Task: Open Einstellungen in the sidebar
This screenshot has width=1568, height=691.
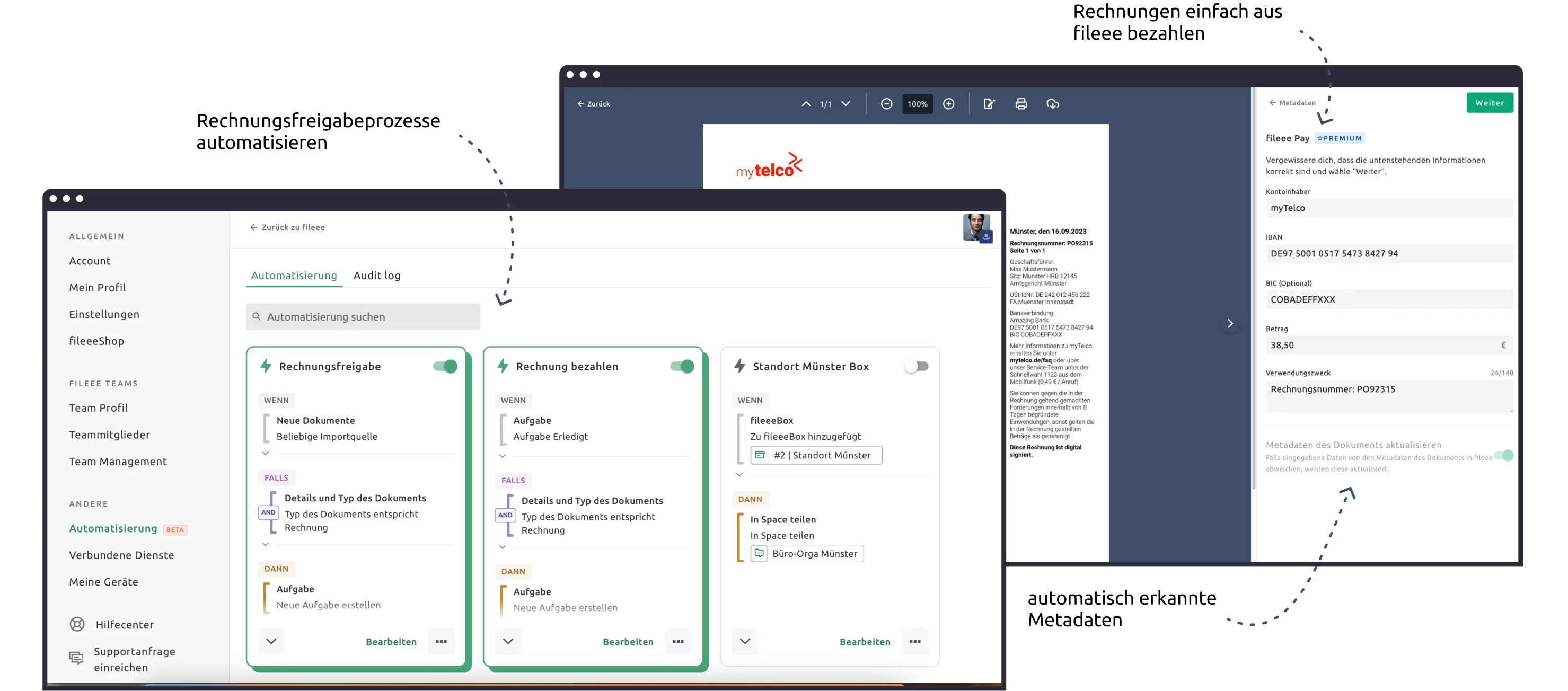Action: point(104,314)
